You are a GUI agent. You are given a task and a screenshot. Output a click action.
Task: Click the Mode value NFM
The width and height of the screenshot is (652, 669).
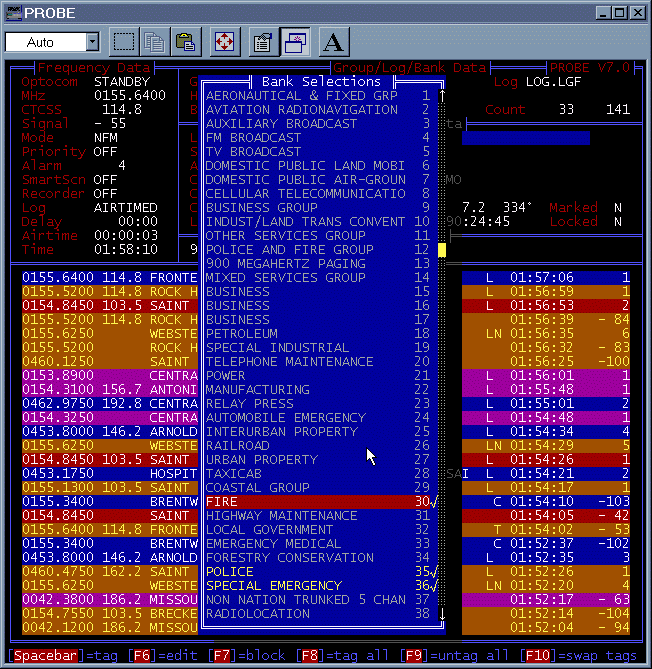(106, 137)
